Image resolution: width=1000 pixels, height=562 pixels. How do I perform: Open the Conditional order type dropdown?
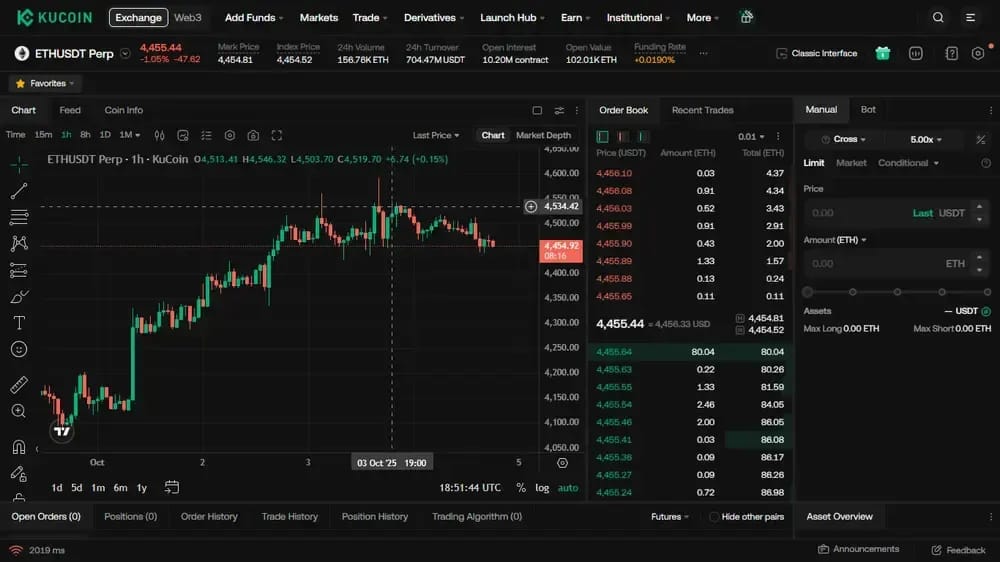tap(908, 163)
